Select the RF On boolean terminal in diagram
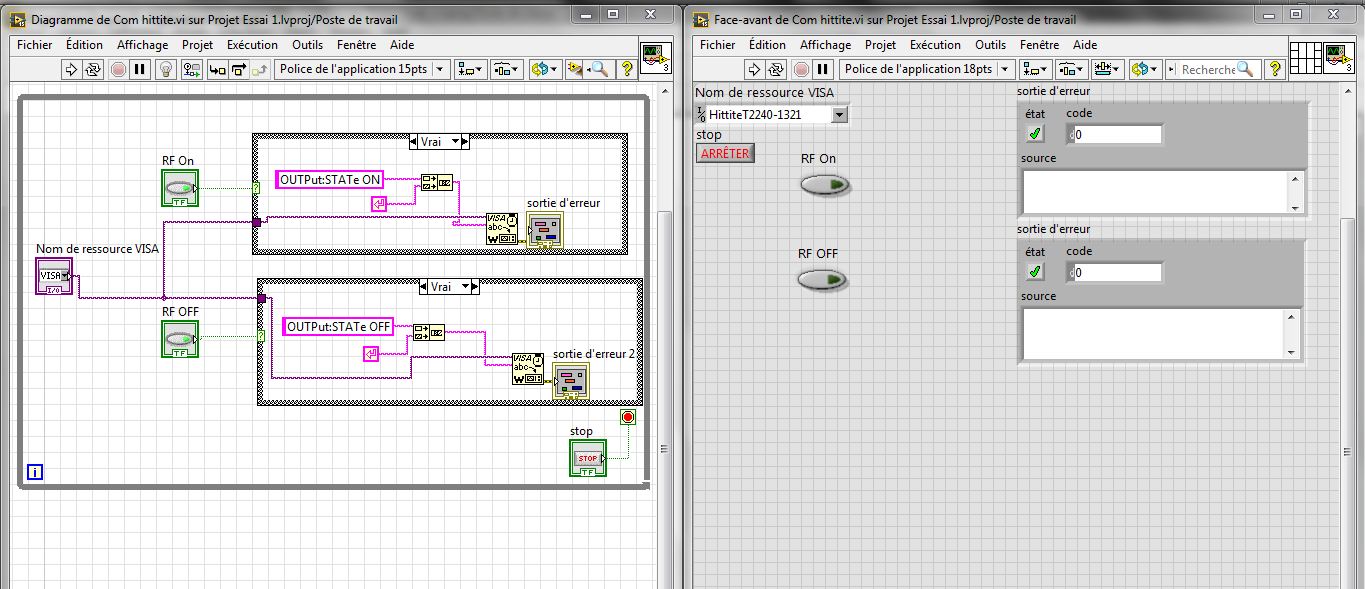1365x589 pixels. coord(179,188)
